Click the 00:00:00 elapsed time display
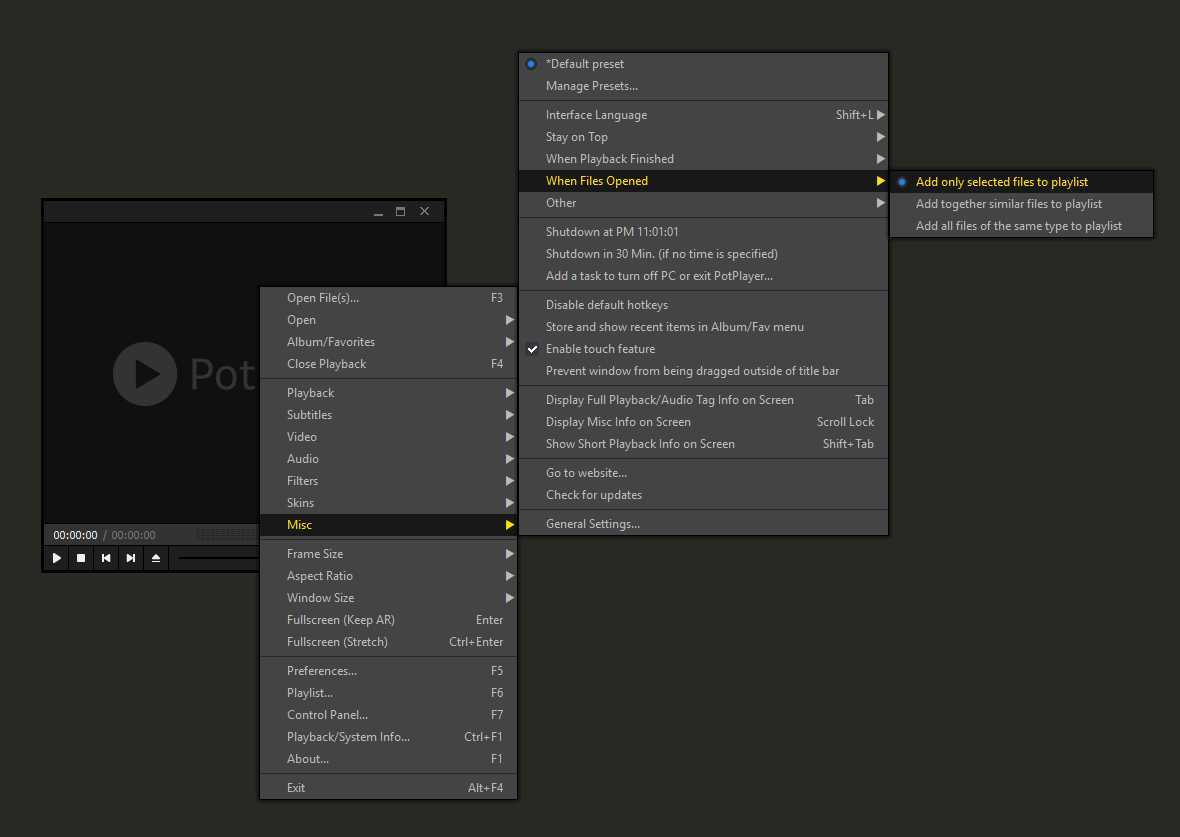1180x837 pixels. point(75,535)
